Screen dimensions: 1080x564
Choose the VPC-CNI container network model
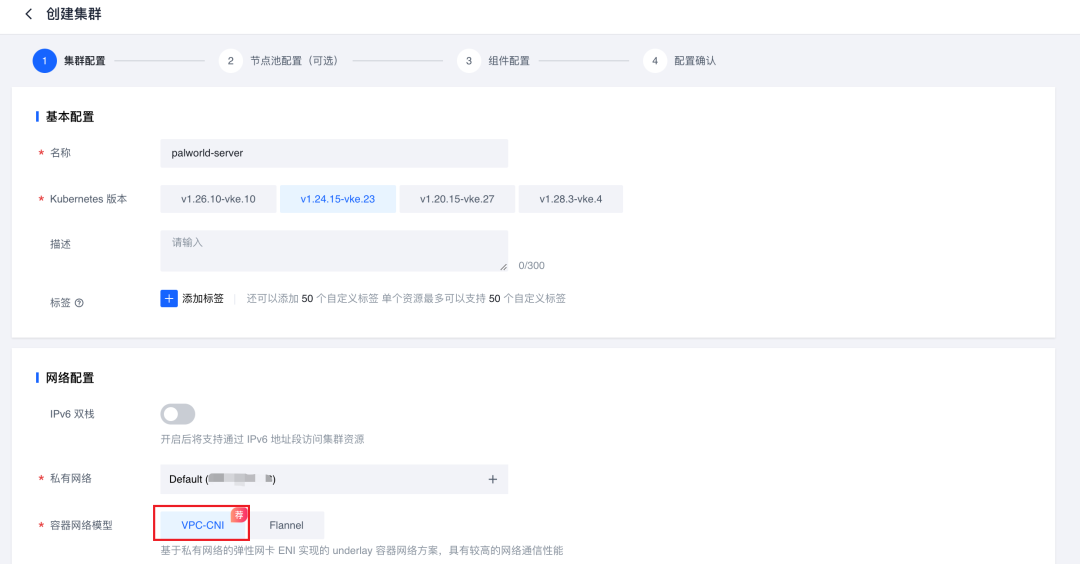point(202,525)
